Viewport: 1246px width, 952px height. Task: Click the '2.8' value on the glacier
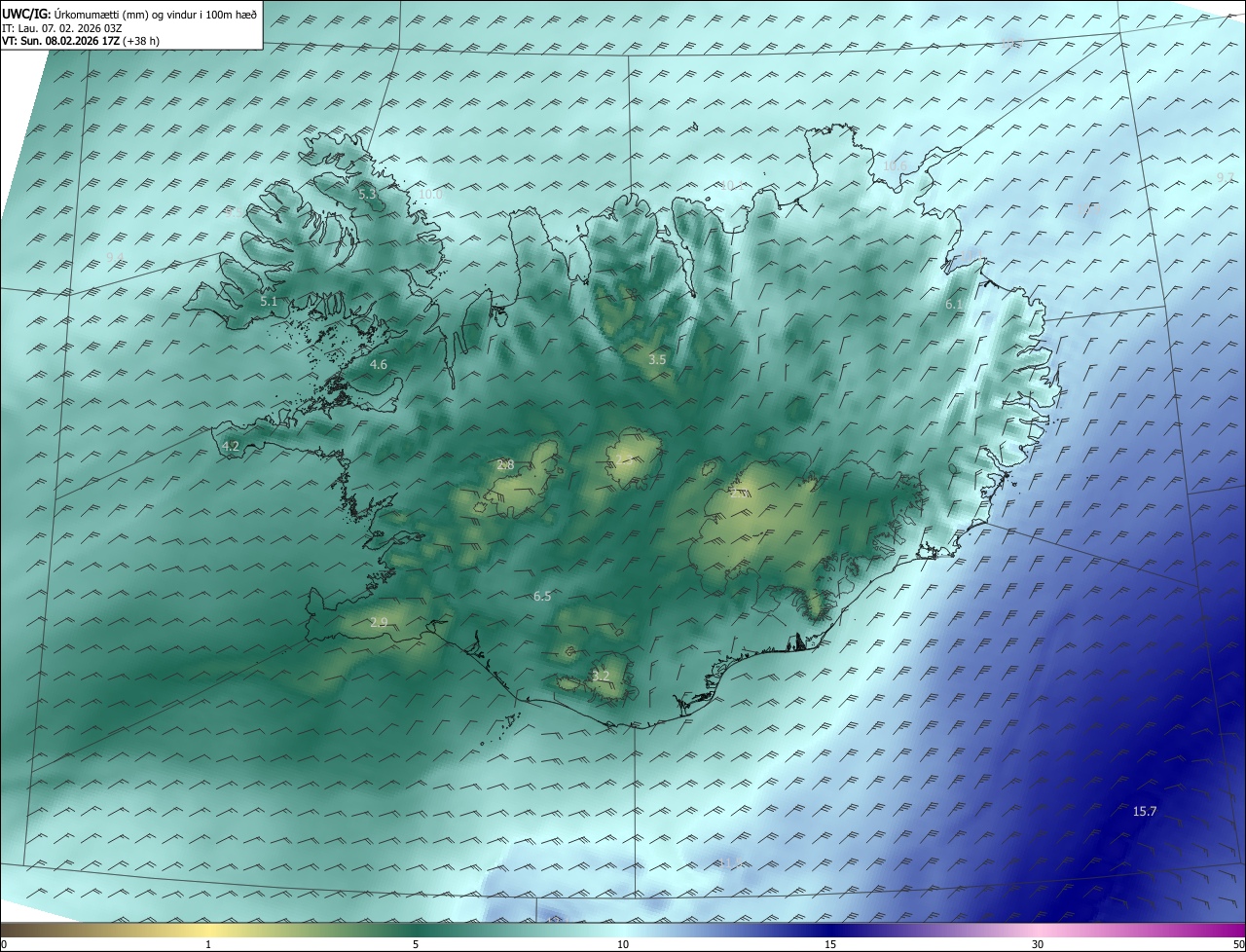click(x=505, y=464)
